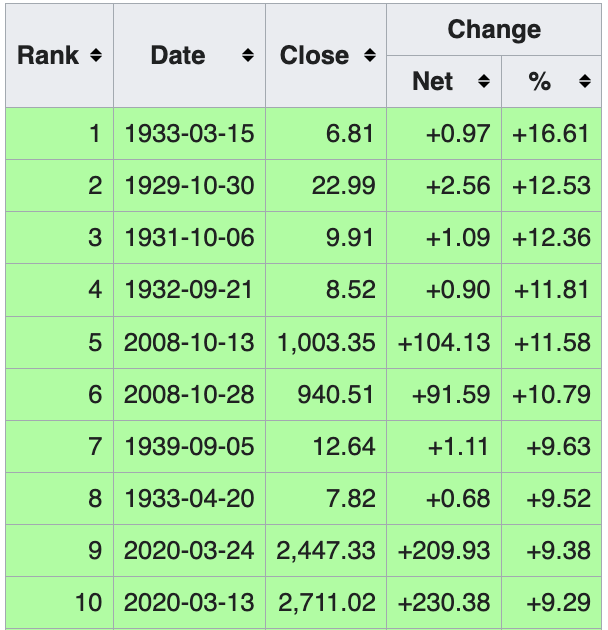Click the net change +209.93
Screen dimensions: 608x630
pyautogui.click(x=444, y=550)
